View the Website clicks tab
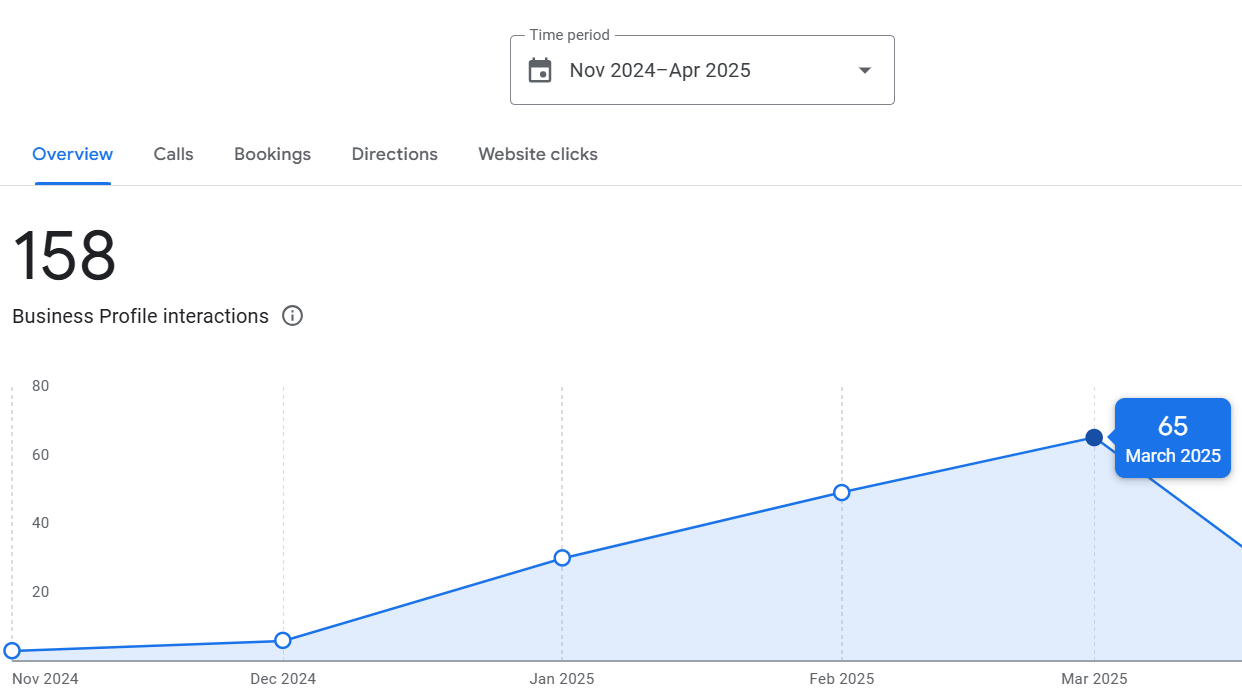 coord(537,154)
